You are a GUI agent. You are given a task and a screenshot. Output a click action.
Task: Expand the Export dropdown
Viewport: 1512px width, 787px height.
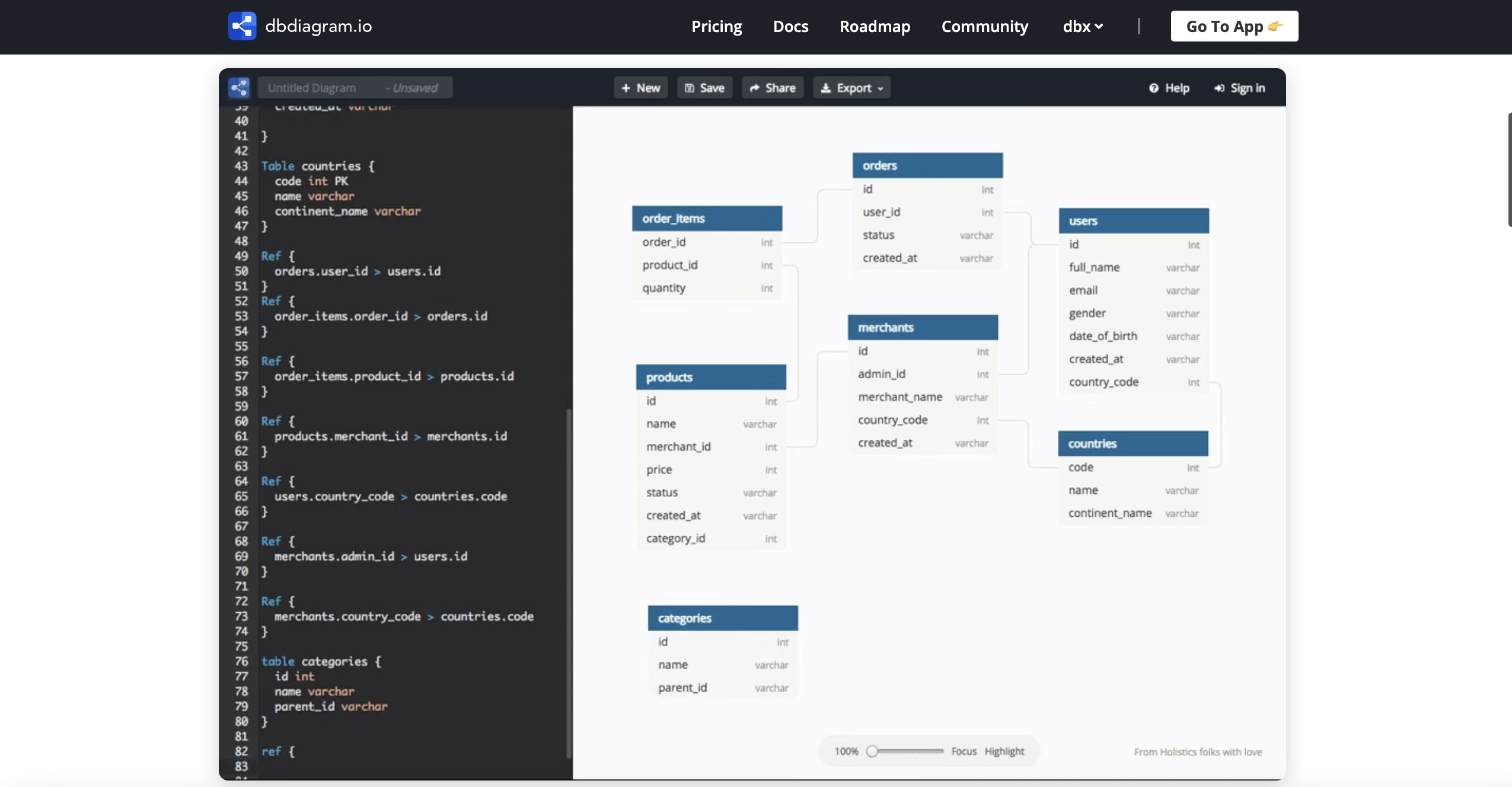[851, 88]
